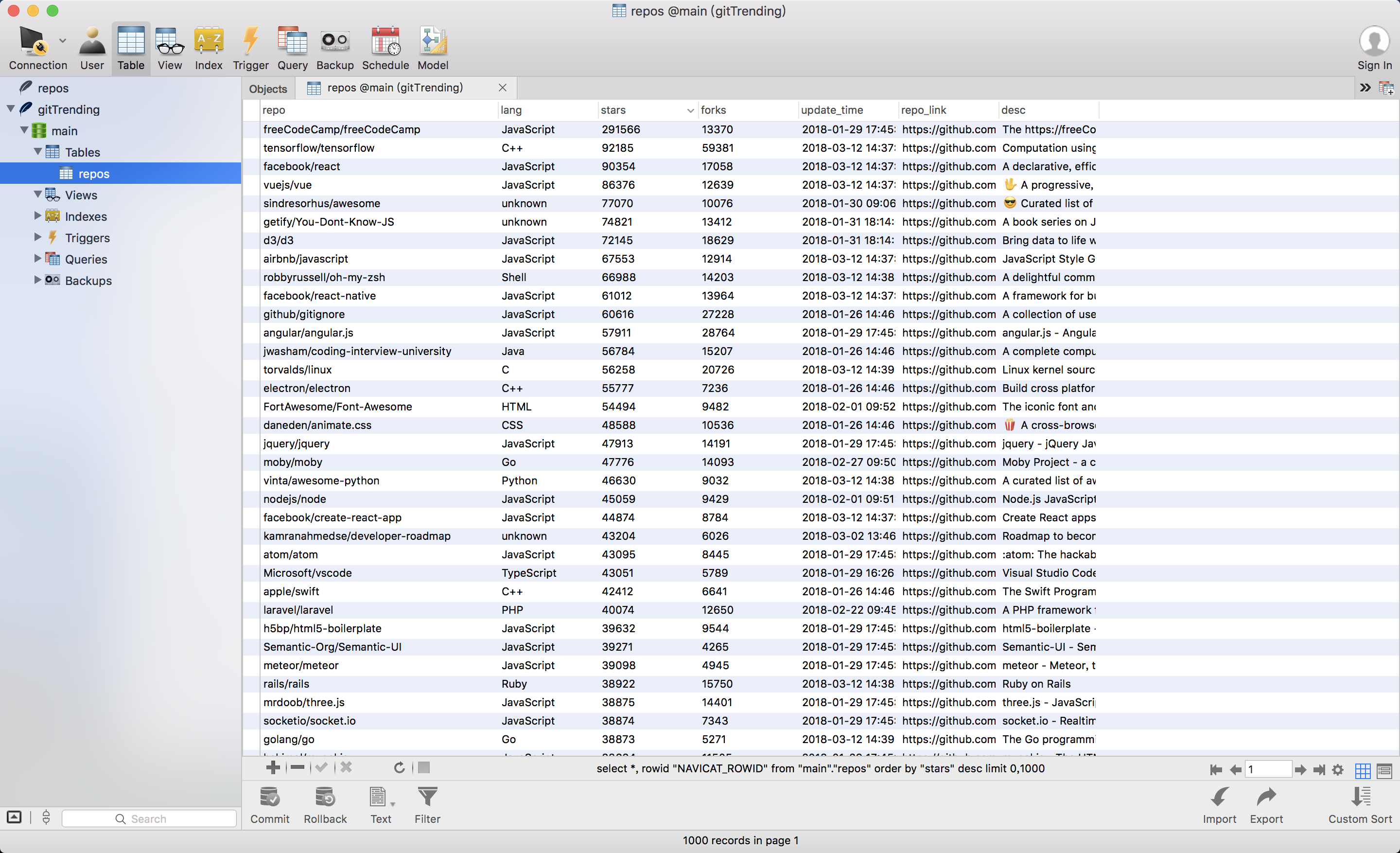Click the page number field

pyautogui.click(x=1268, y=769)
